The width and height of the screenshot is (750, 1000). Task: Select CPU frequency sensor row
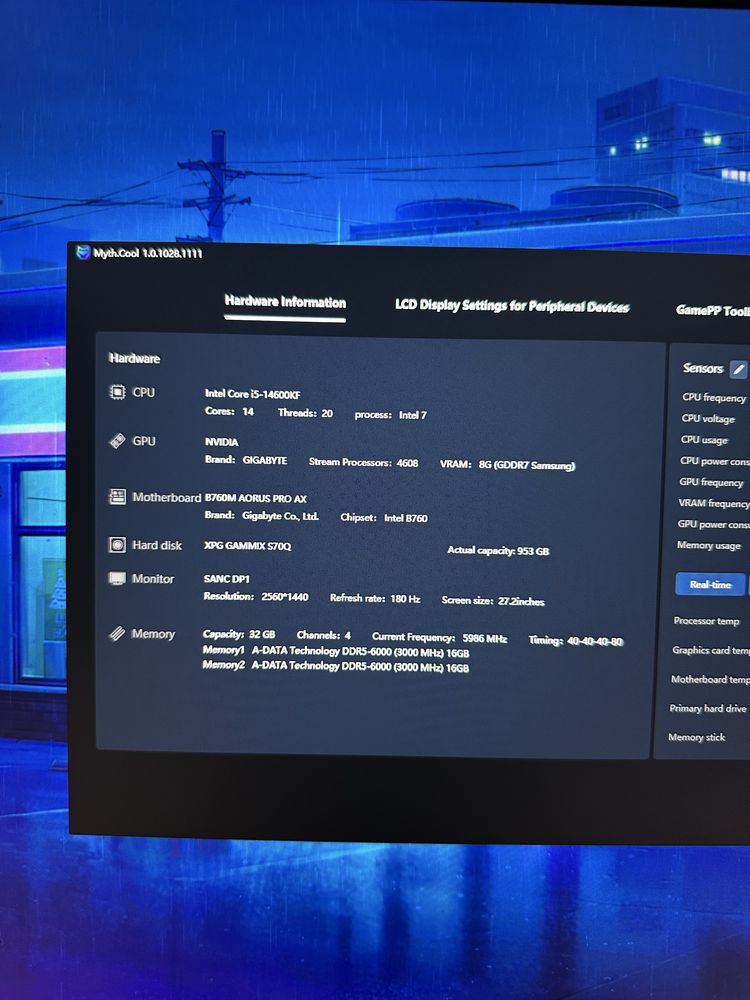714,397
